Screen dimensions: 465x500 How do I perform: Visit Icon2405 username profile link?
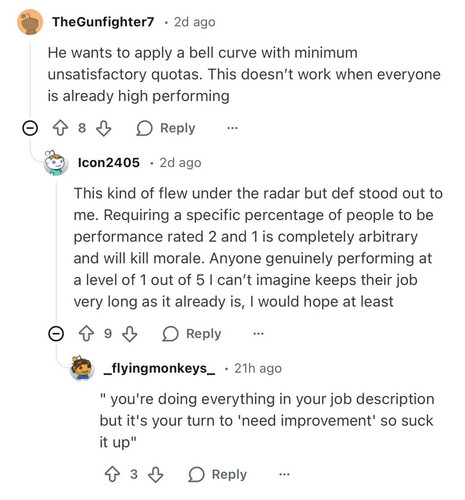point(109,163)
